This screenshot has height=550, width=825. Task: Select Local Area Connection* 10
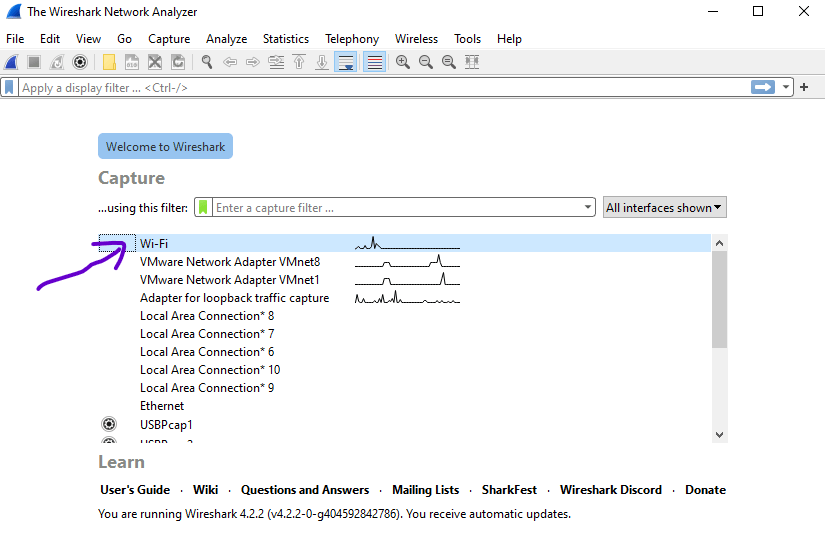point(404,369)
